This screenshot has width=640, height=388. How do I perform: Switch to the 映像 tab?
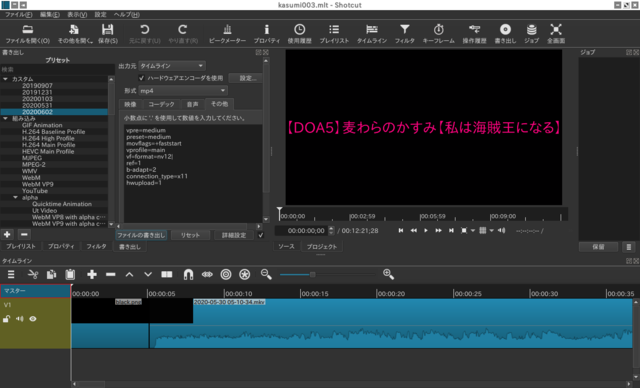click(x=130, y=104)
